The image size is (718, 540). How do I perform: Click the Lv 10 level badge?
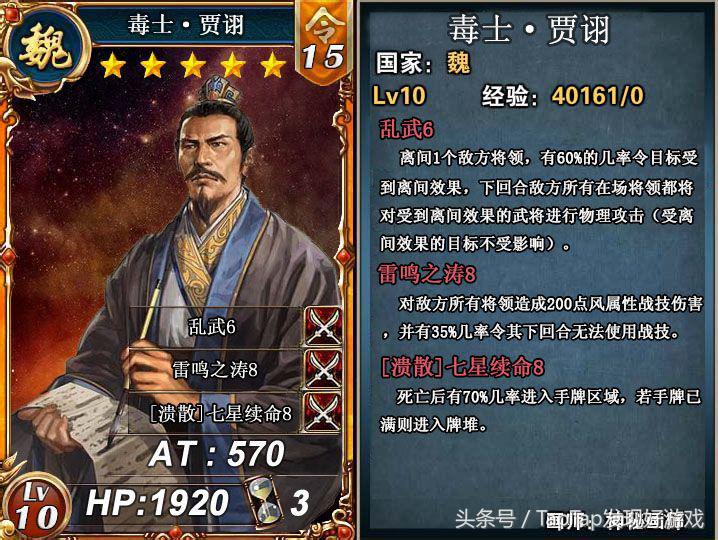click(x=36, y=506)
